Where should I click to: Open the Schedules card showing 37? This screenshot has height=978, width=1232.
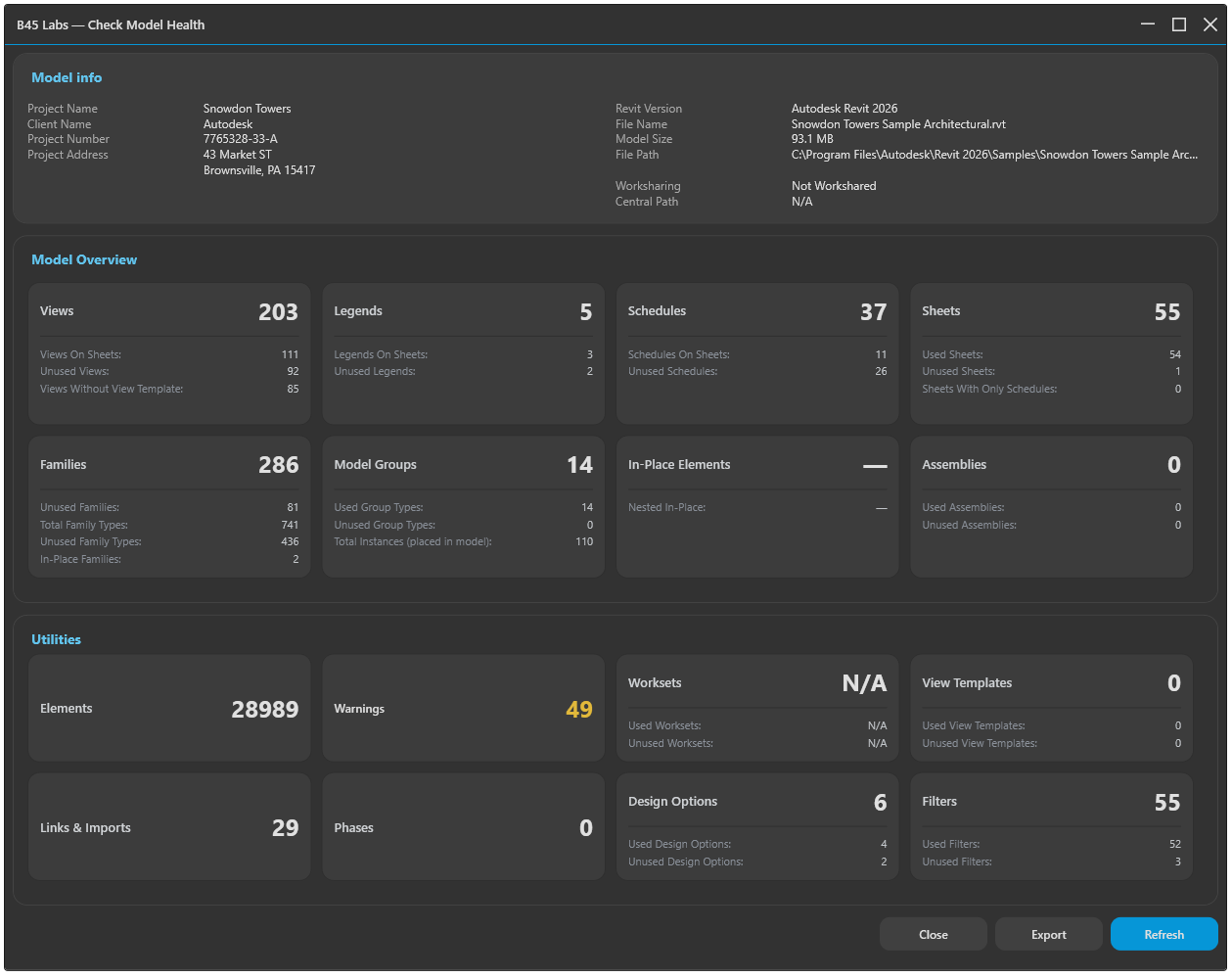click(x=757, y=353)
